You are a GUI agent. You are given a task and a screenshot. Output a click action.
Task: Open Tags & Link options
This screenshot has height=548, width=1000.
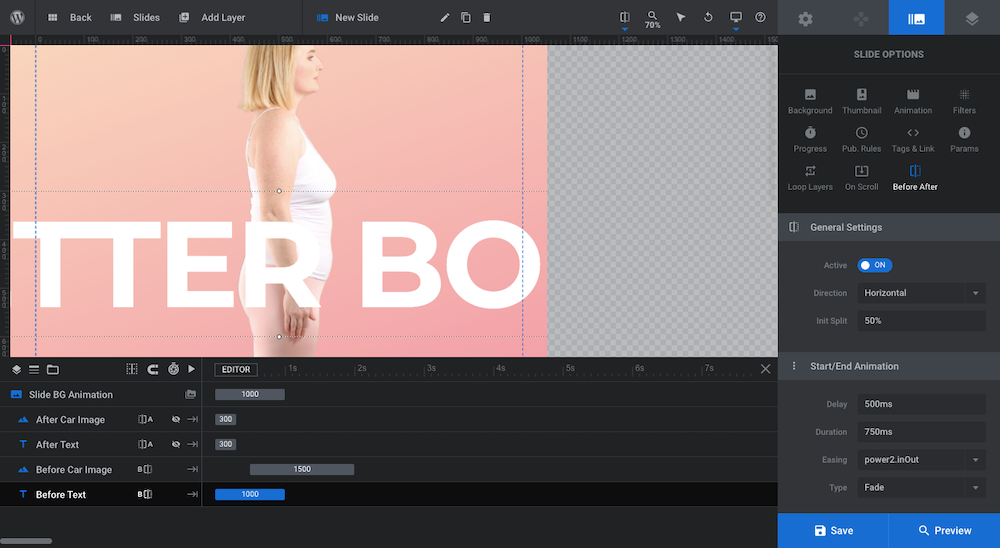(913, 140)
